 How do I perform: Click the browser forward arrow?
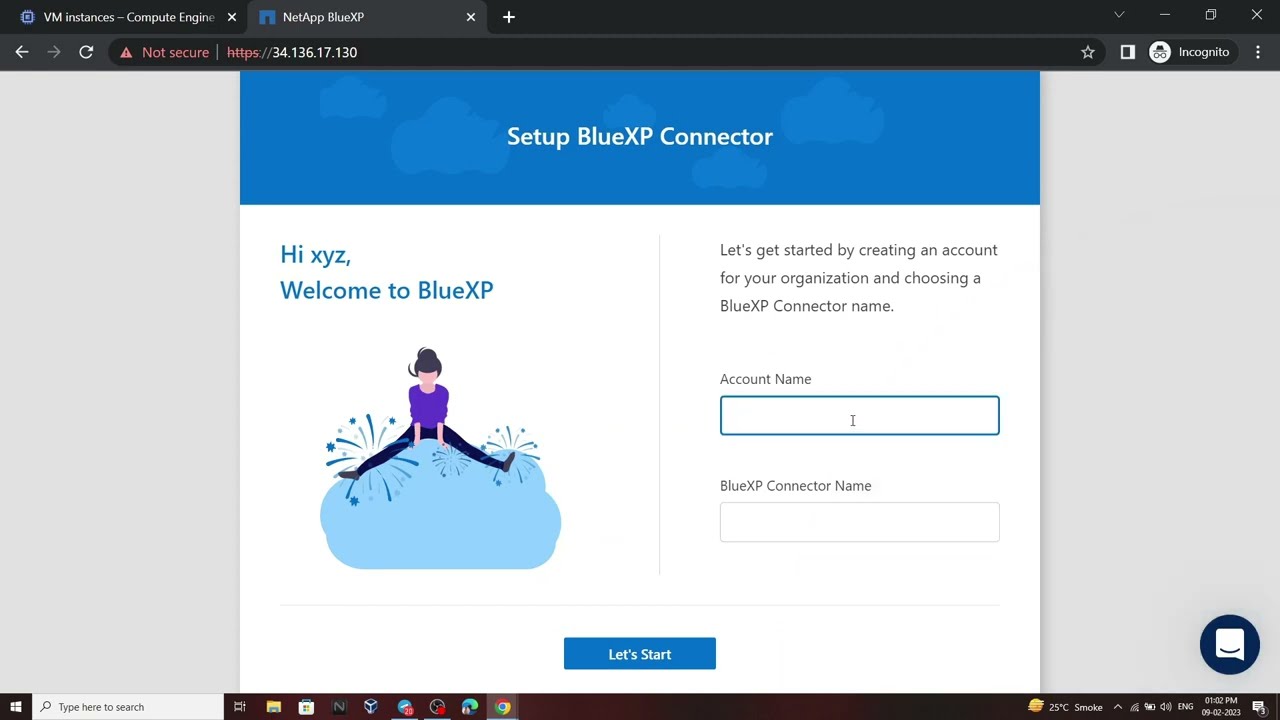[x=54, y=52]
